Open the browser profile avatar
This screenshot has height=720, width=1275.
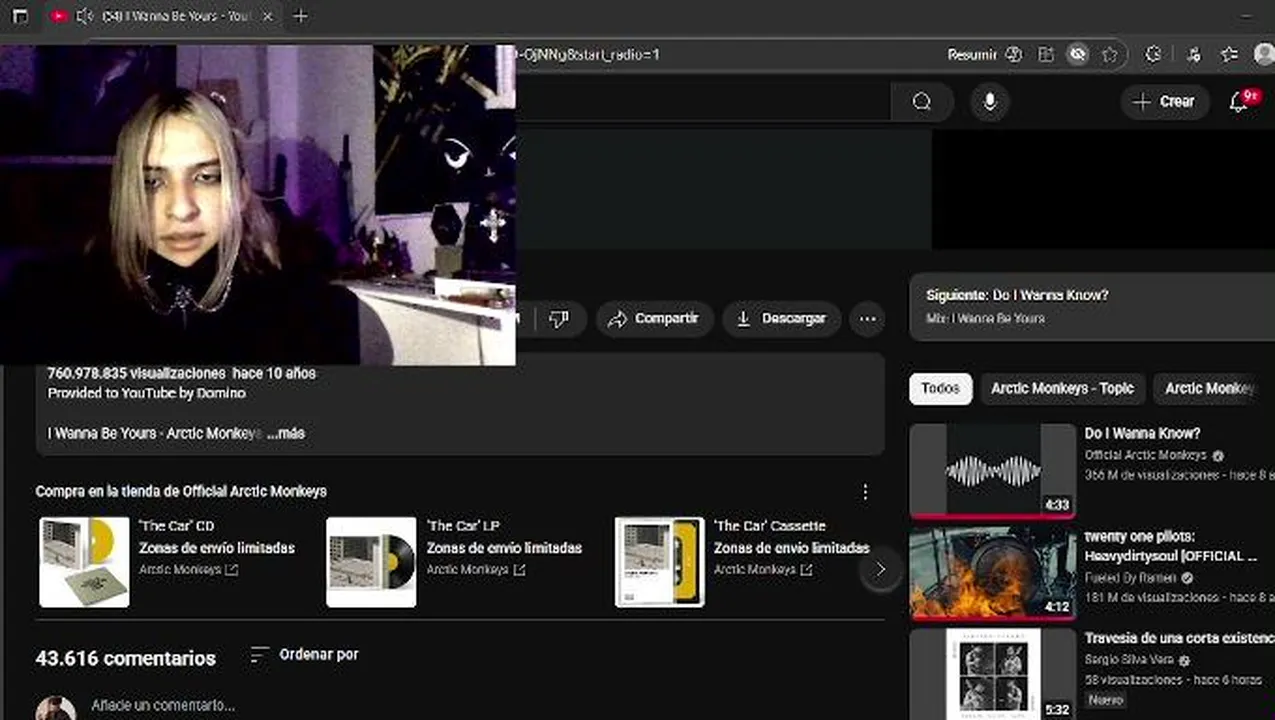coord(1264,55)
